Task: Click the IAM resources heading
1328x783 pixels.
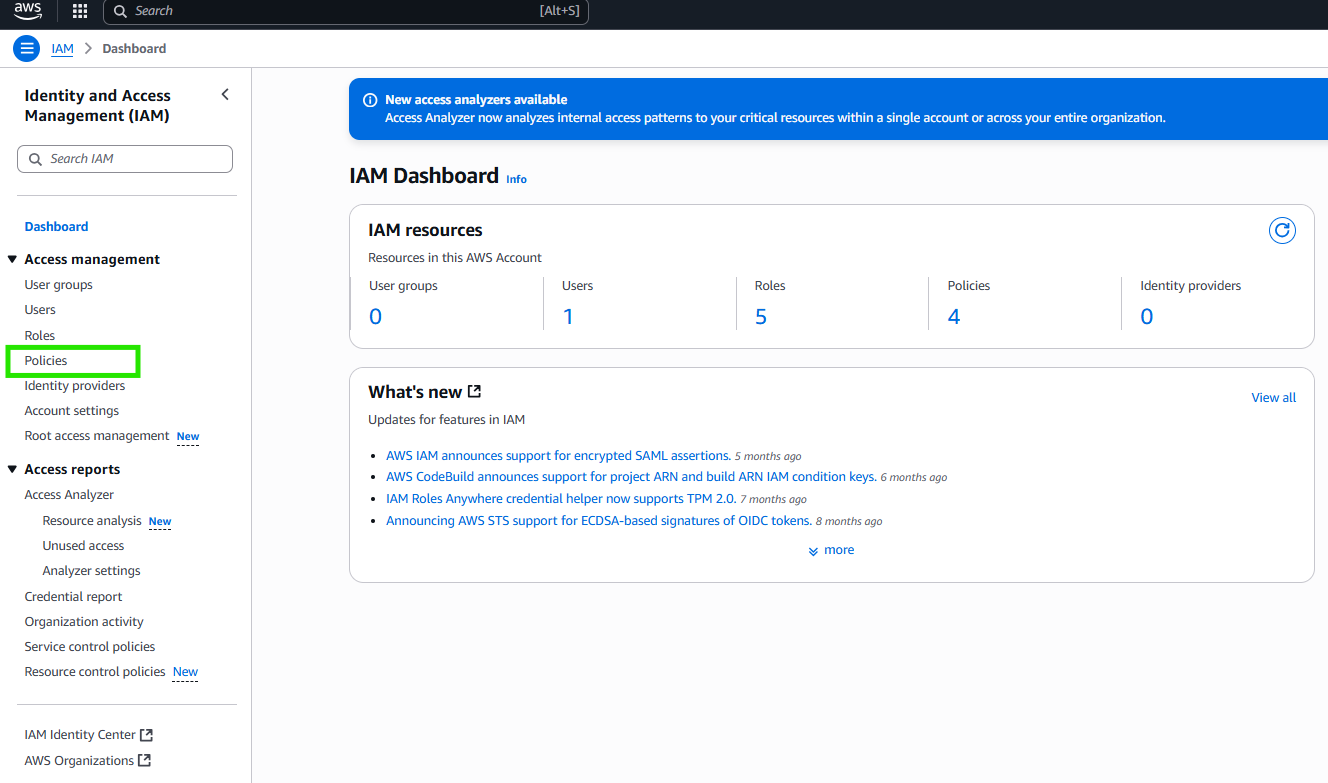Action: click(x=425, y=230)
